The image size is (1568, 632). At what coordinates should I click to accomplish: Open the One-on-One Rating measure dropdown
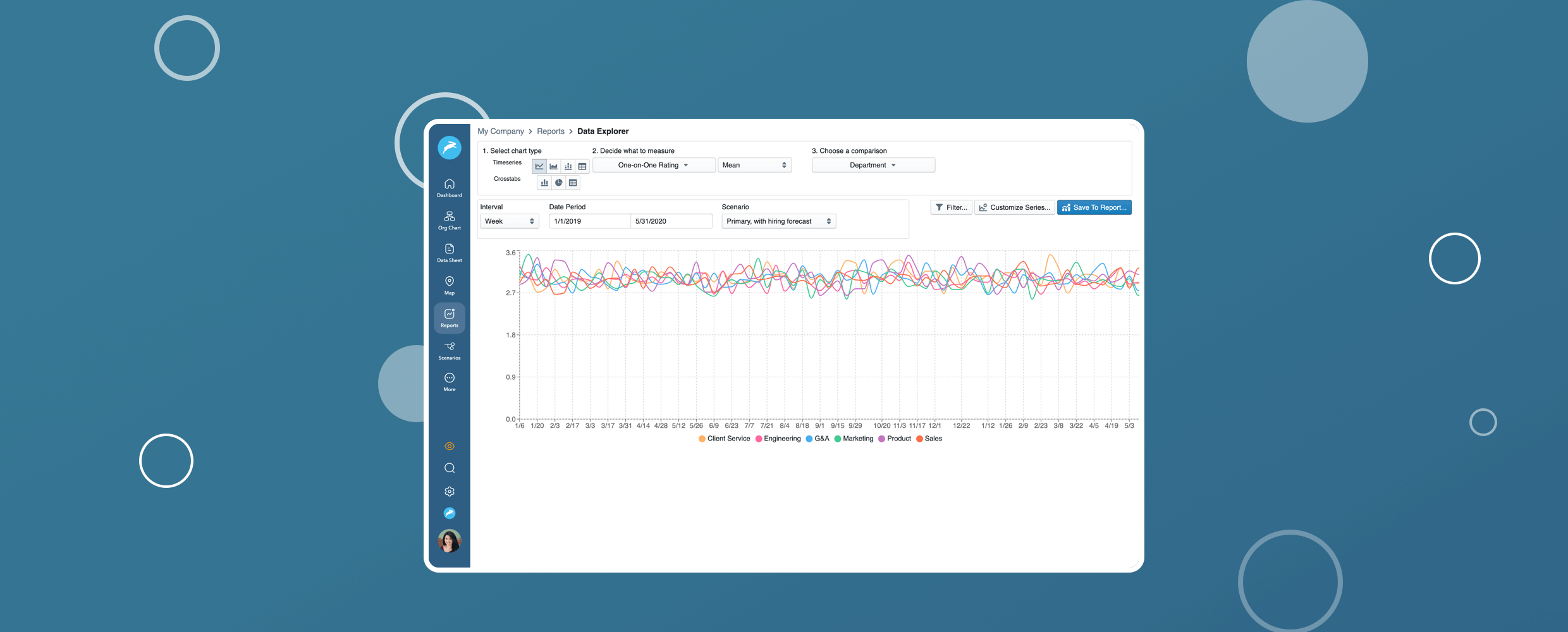point(653,165)
